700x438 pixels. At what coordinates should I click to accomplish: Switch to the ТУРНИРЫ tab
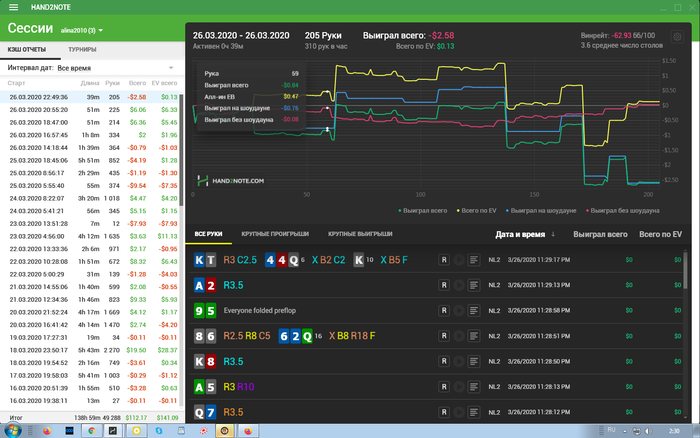(x=82, y=50)
